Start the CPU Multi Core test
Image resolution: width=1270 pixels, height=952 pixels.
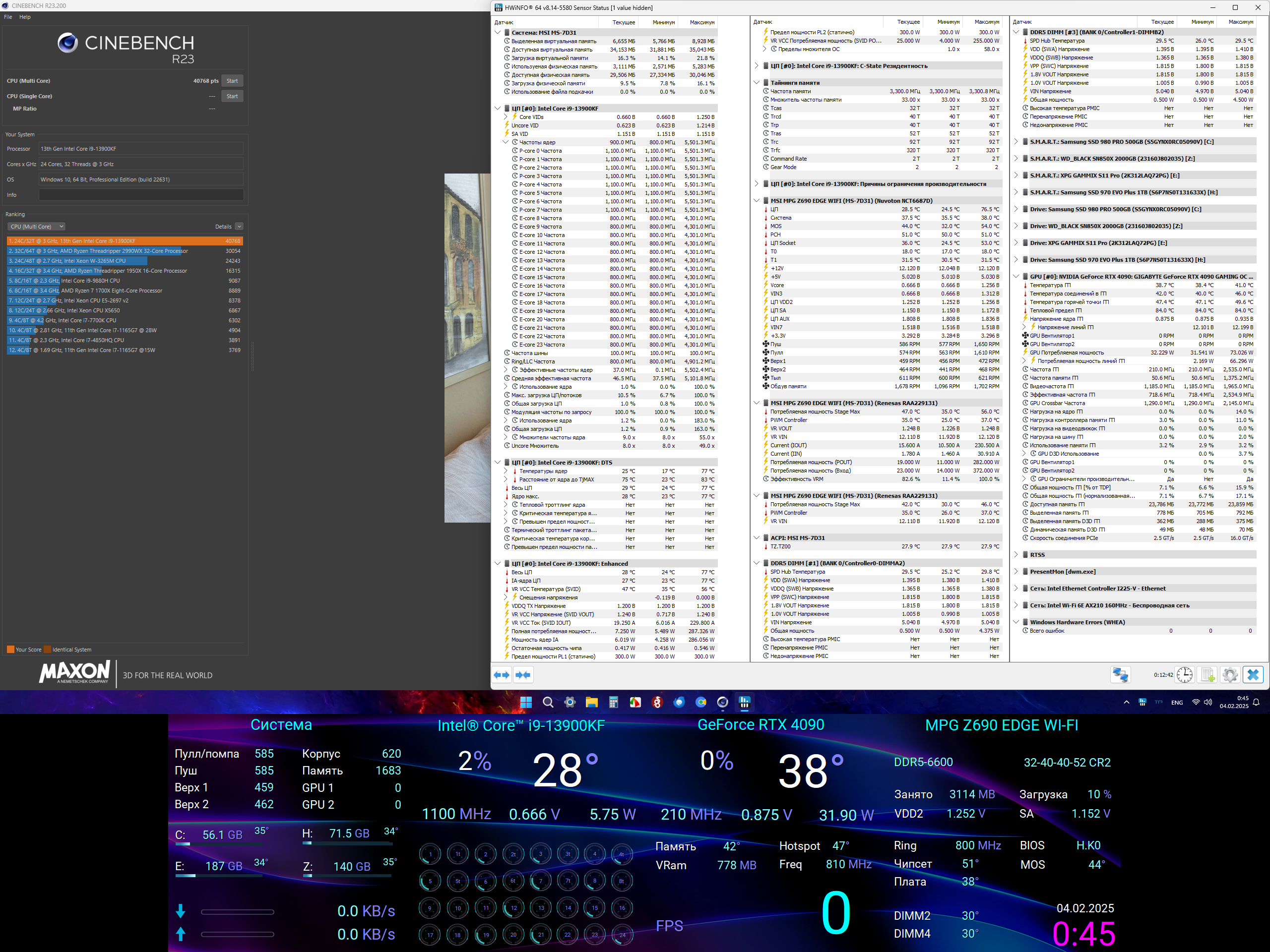click(232, 81)
